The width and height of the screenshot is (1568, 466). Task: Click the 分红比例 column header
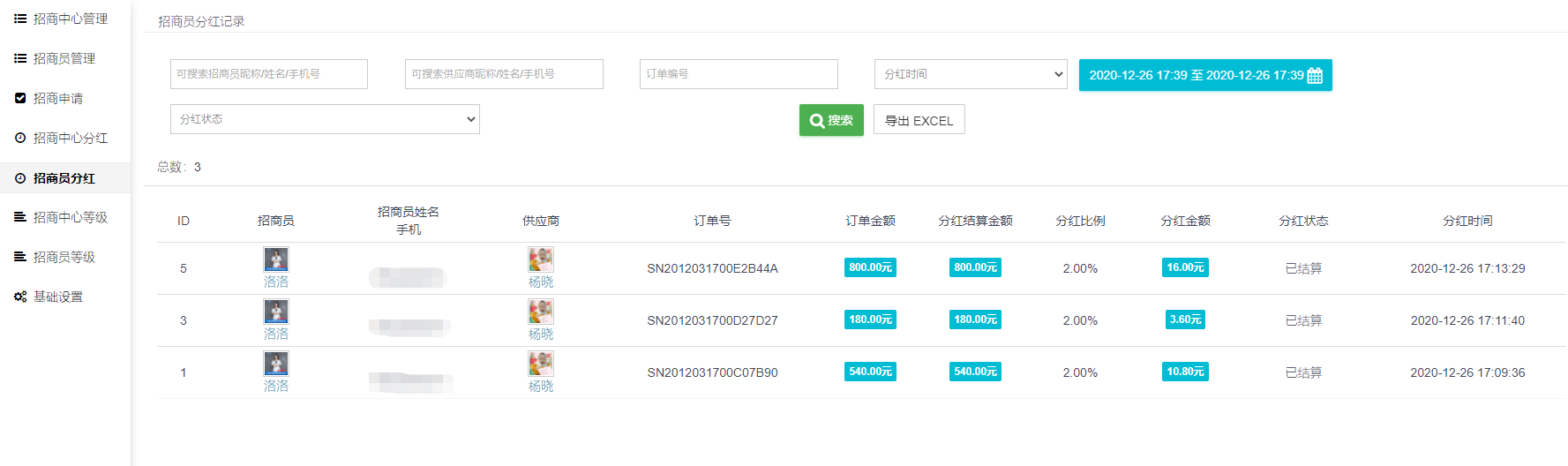[1080, 221]
